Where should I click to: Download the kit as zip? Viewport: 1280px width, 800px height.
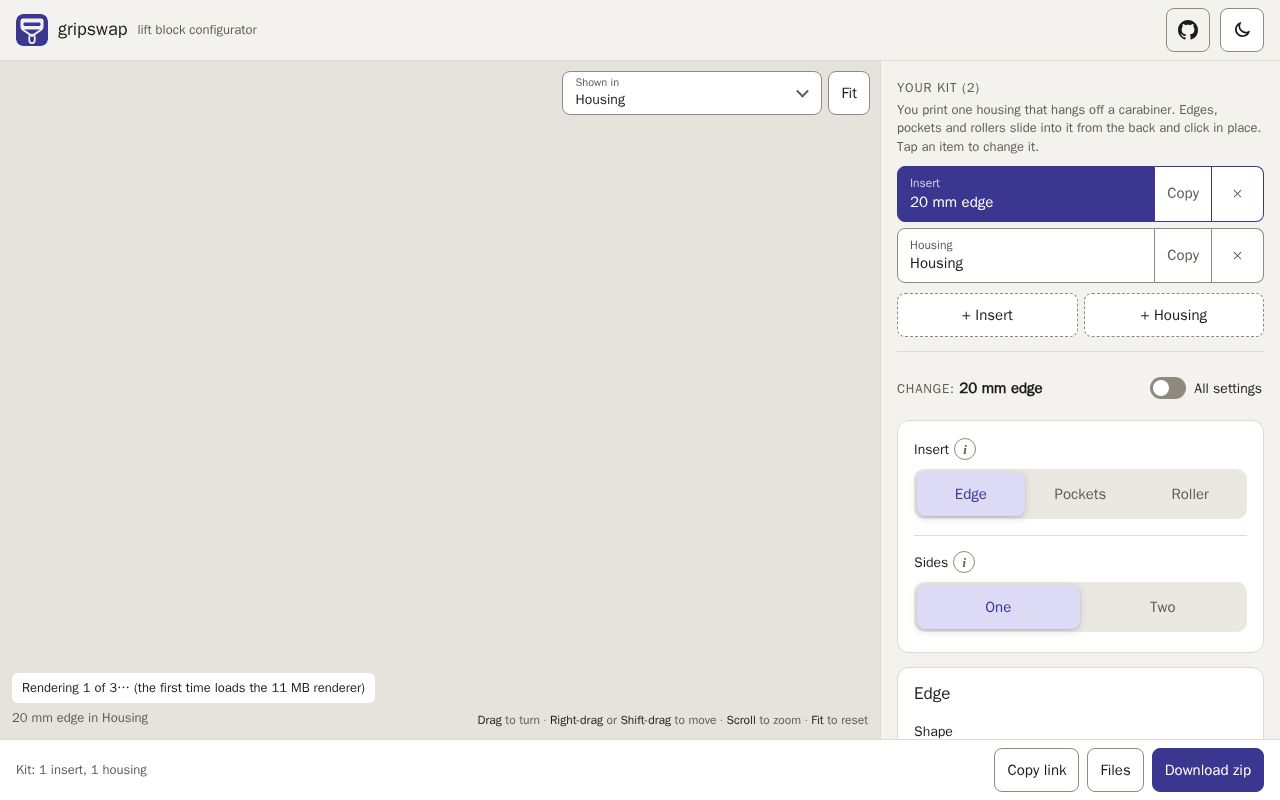coord(1208,770)
